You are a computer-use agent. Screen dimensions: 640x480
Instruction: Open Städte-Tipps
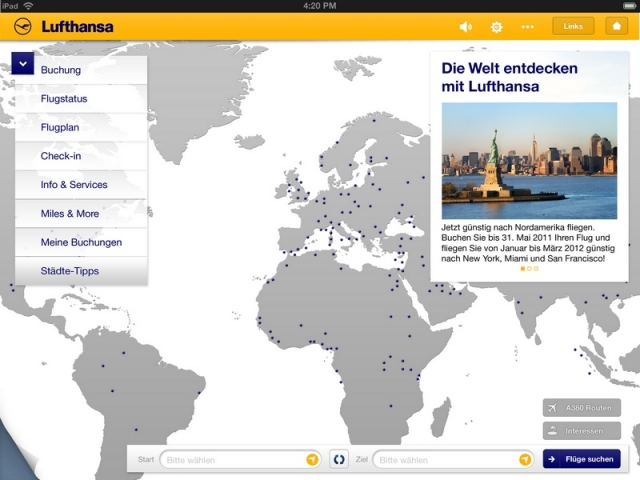pos(81,271)
